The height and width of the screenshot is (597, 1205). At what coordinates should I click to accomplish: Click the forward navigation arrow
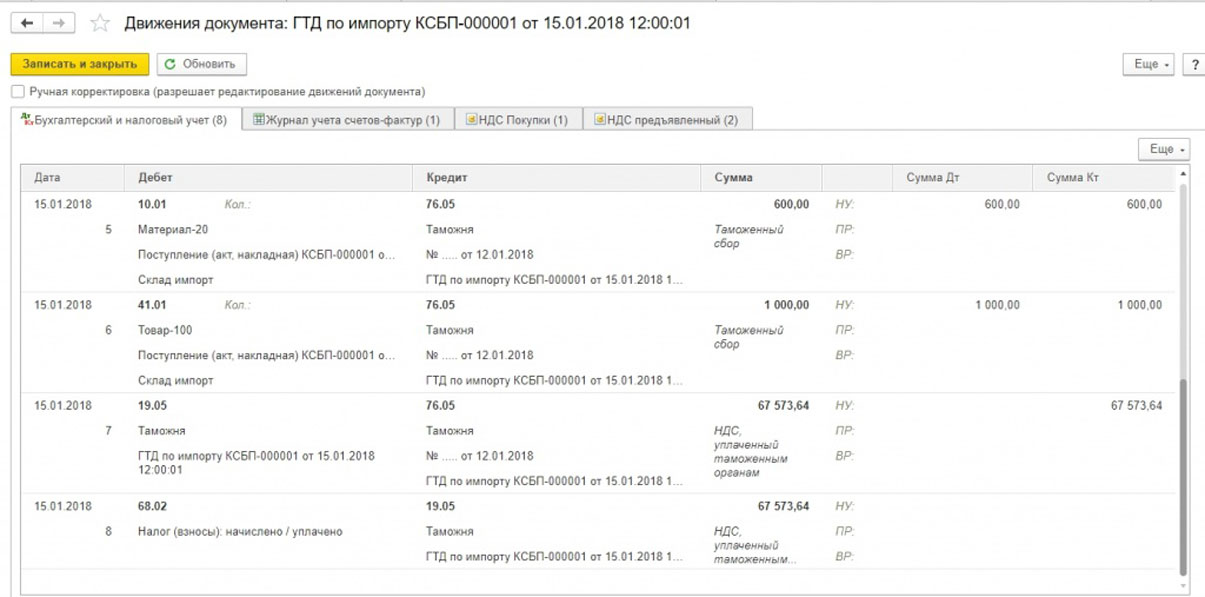coord(59,22)
